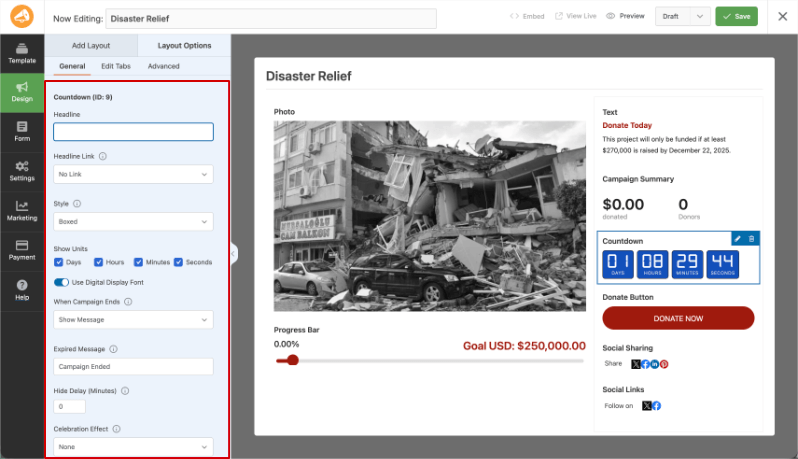Viewport: 798px width, 459px height.
Task: Open the Marketing sidebar section
Action: [22, 211]
